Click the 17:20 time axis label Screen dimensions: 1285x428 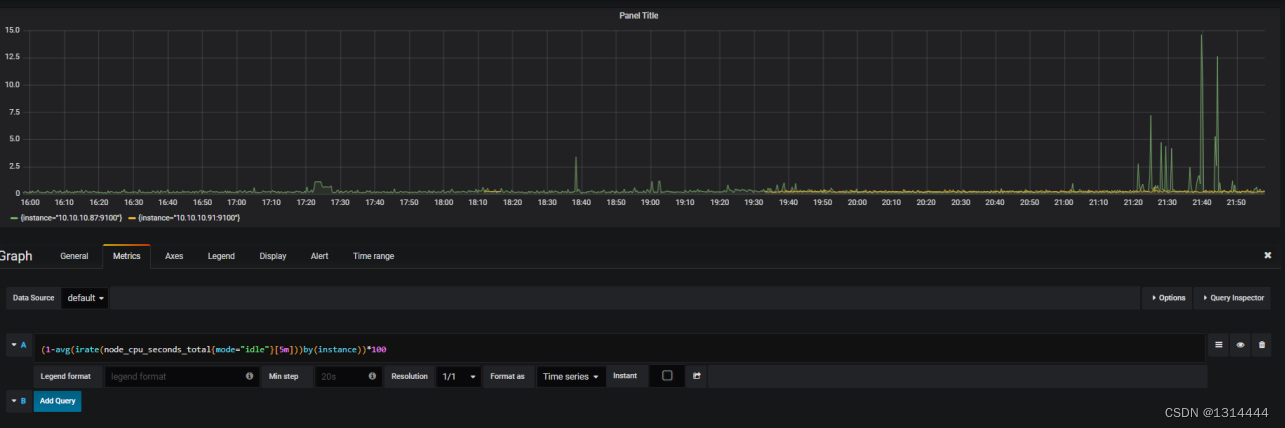[306, 202]
